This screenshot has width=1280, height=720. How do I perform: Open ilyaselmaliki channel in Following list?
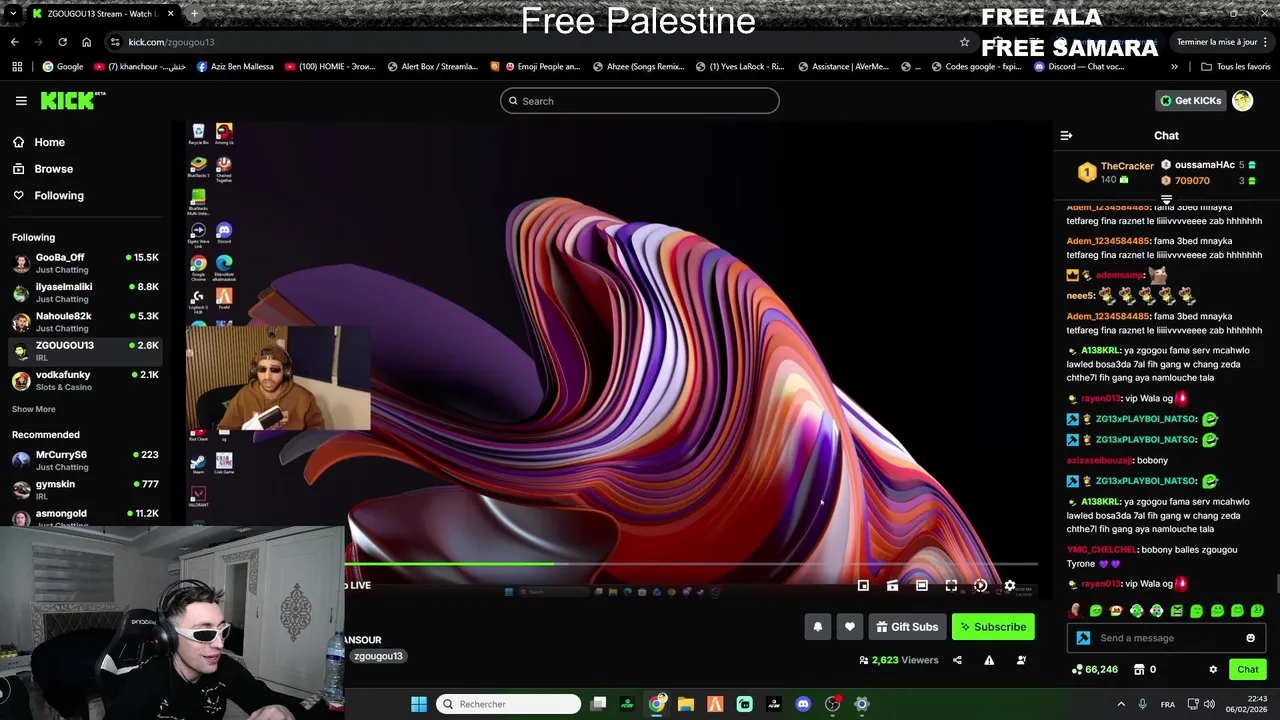pos(85,292)
